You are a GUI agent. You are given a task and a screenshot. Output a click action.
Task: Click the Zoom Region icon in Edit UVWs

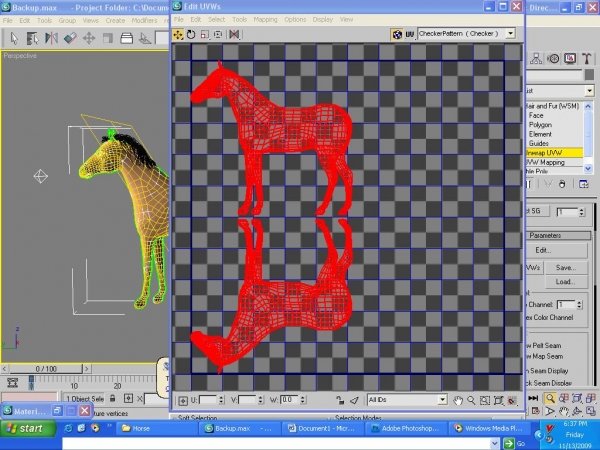tap(484, 401)
